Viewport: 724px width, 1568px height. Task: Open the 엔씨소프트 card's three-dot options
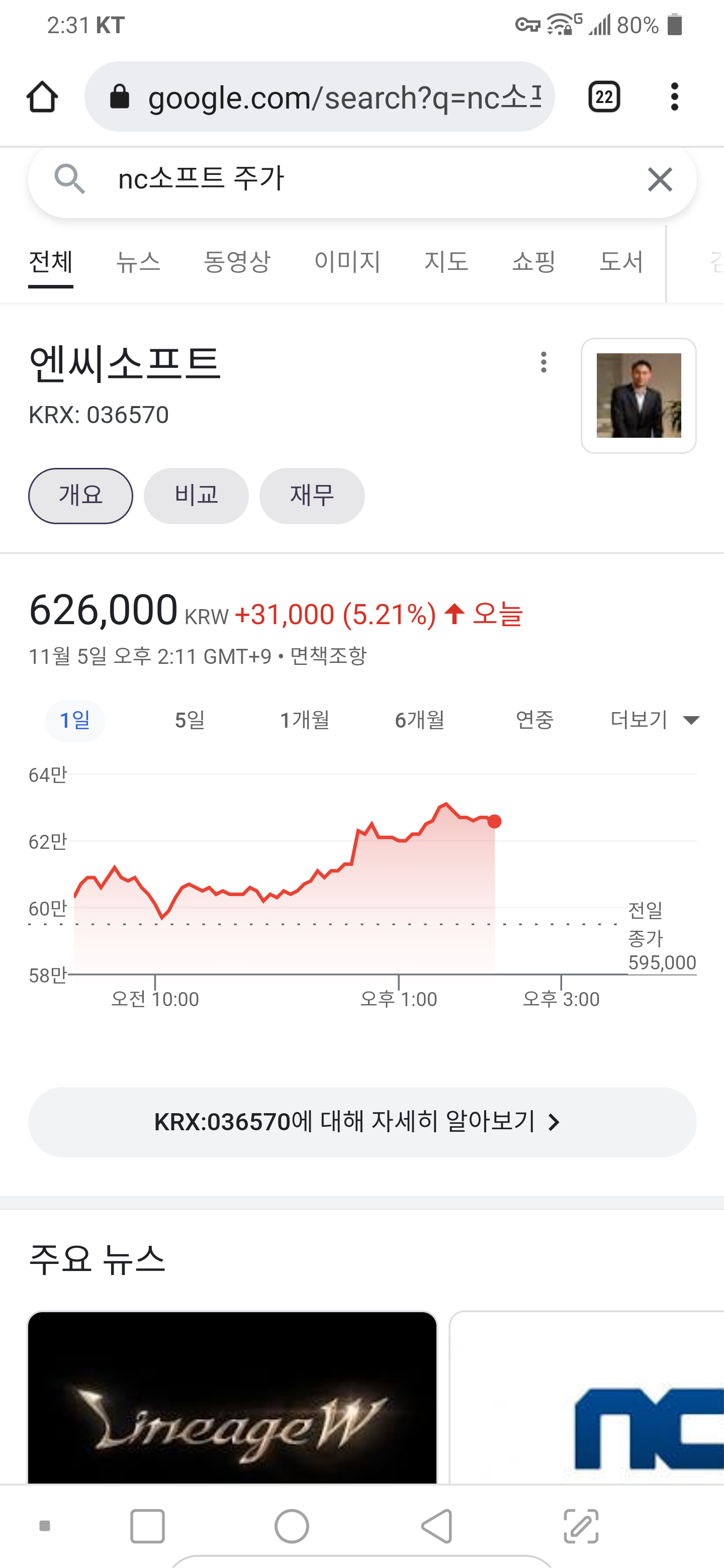(543, 362)
